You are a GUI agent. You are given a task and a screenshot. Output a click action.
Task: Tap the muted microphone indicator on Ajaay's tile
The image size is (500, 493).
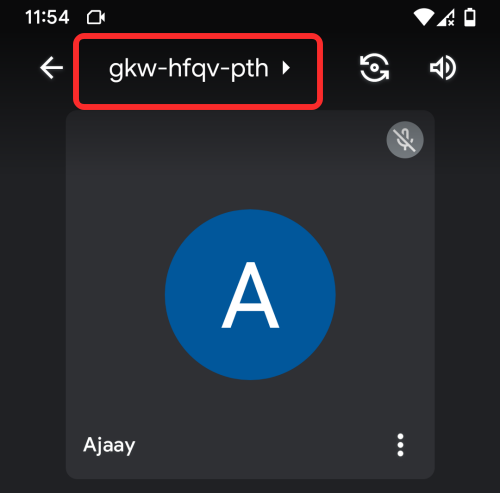pos(405,140)
